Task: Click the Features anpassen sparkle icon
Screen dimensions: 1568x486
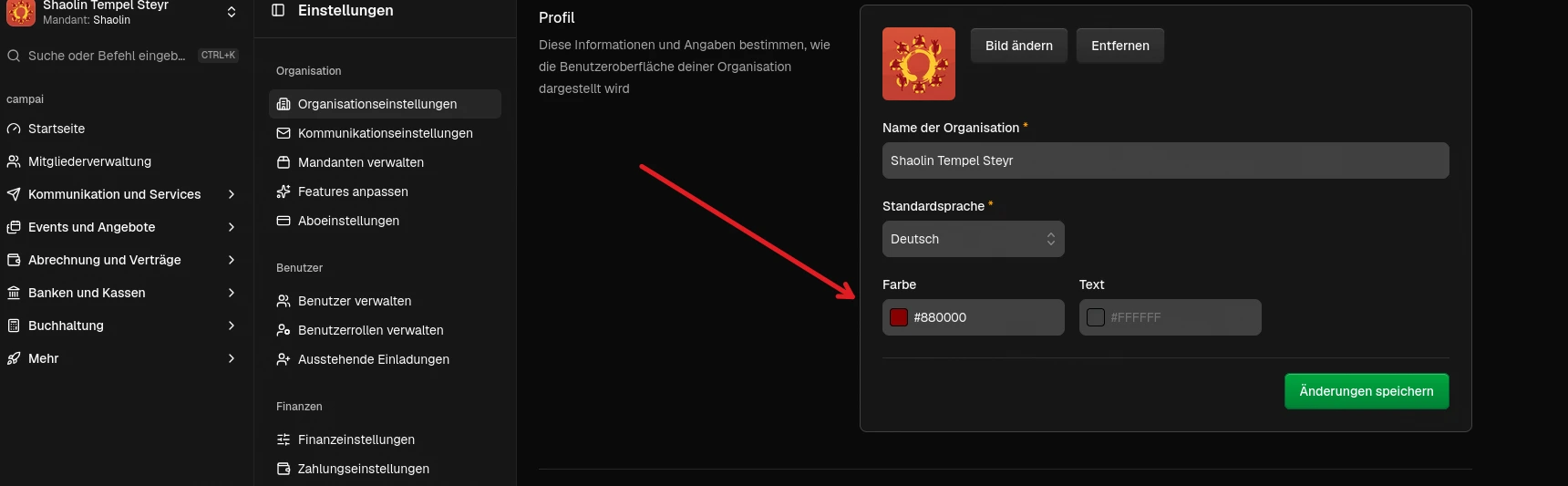Action: point(284,191)
